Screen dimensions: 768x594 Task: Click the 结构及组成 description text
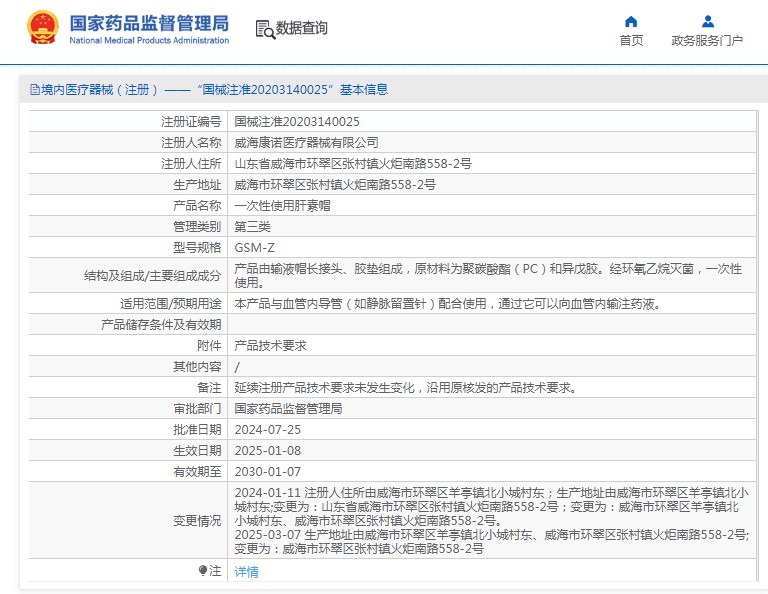(x=488, y=275)
